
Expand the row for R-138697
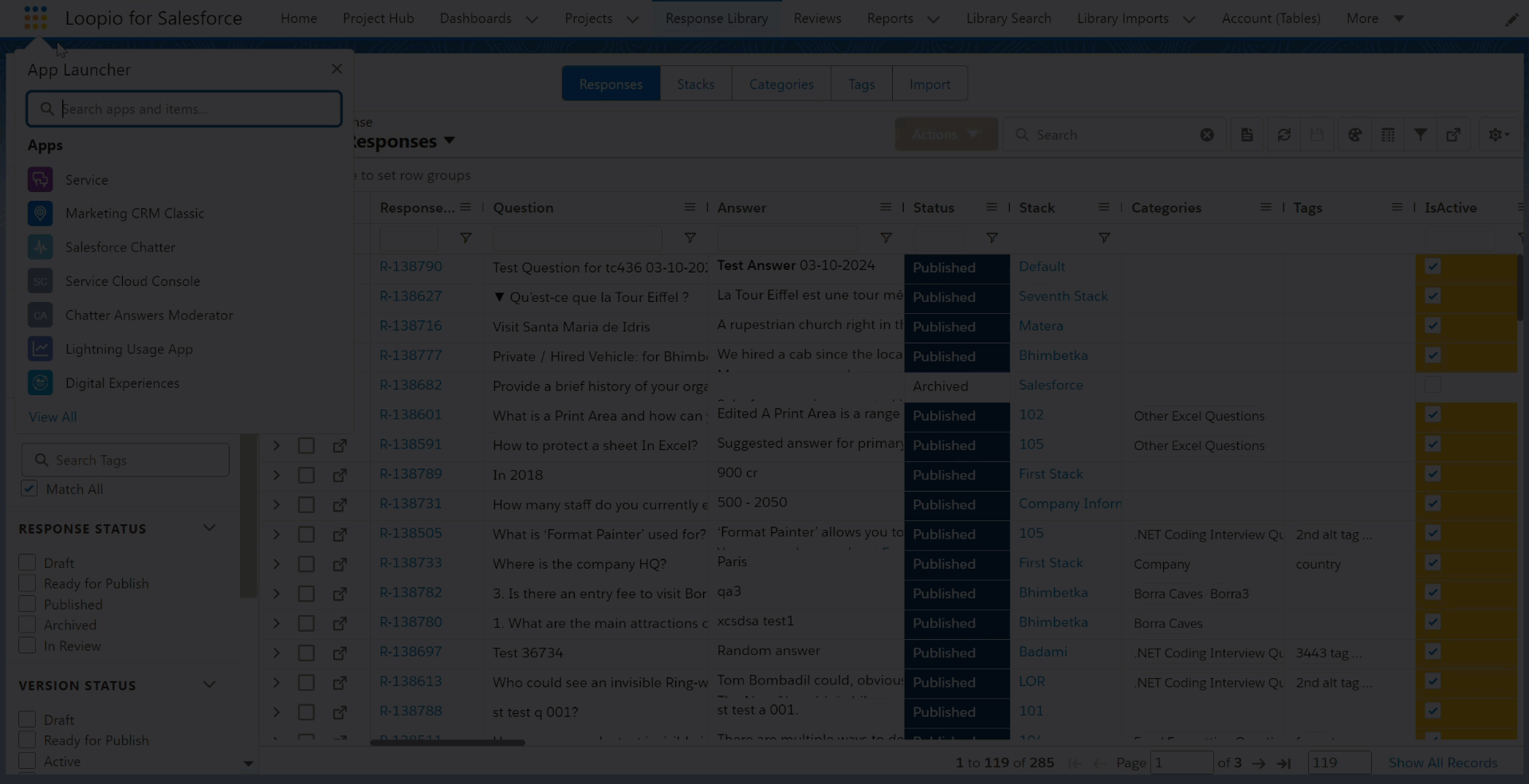pyautogui.click(x=276, y=653)
